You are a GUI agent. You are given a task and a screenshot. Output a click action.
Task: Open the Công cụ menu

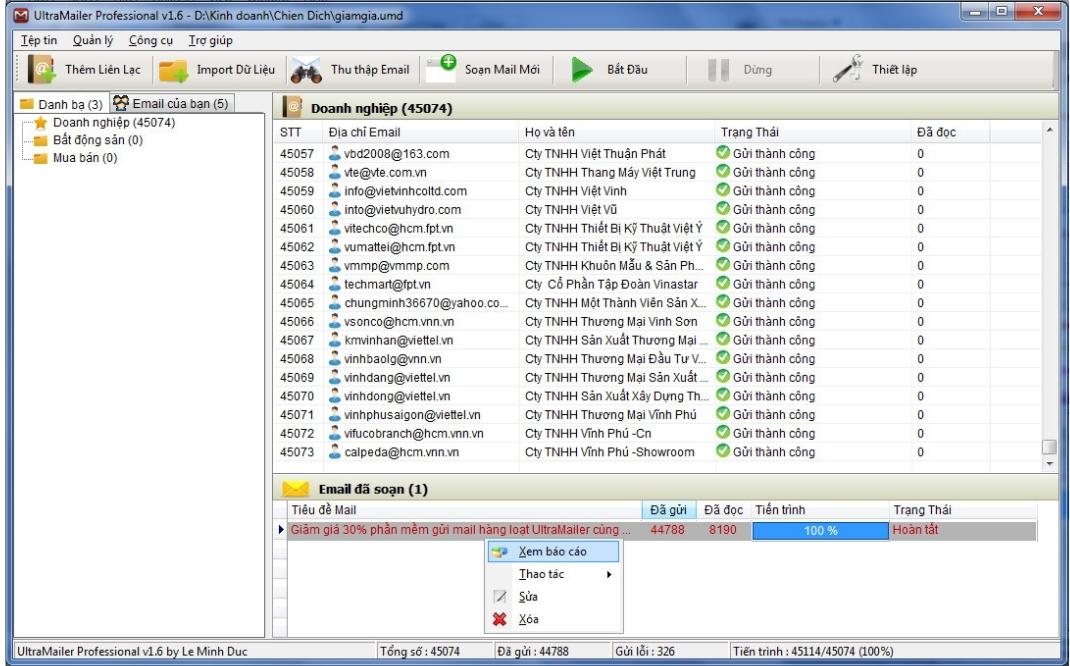click(x=146, y=39)
